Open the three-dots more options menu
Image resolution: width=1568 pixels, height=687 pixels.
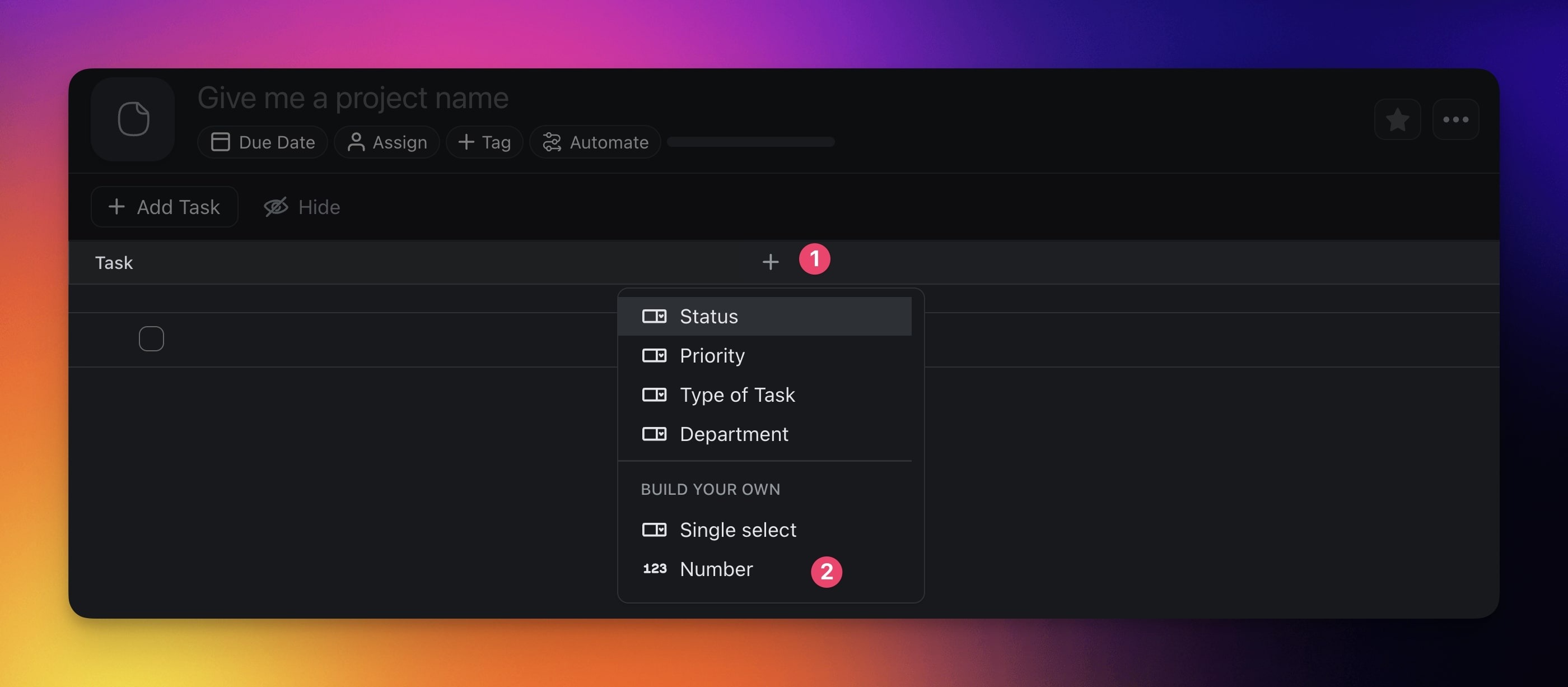(1455, 119)
